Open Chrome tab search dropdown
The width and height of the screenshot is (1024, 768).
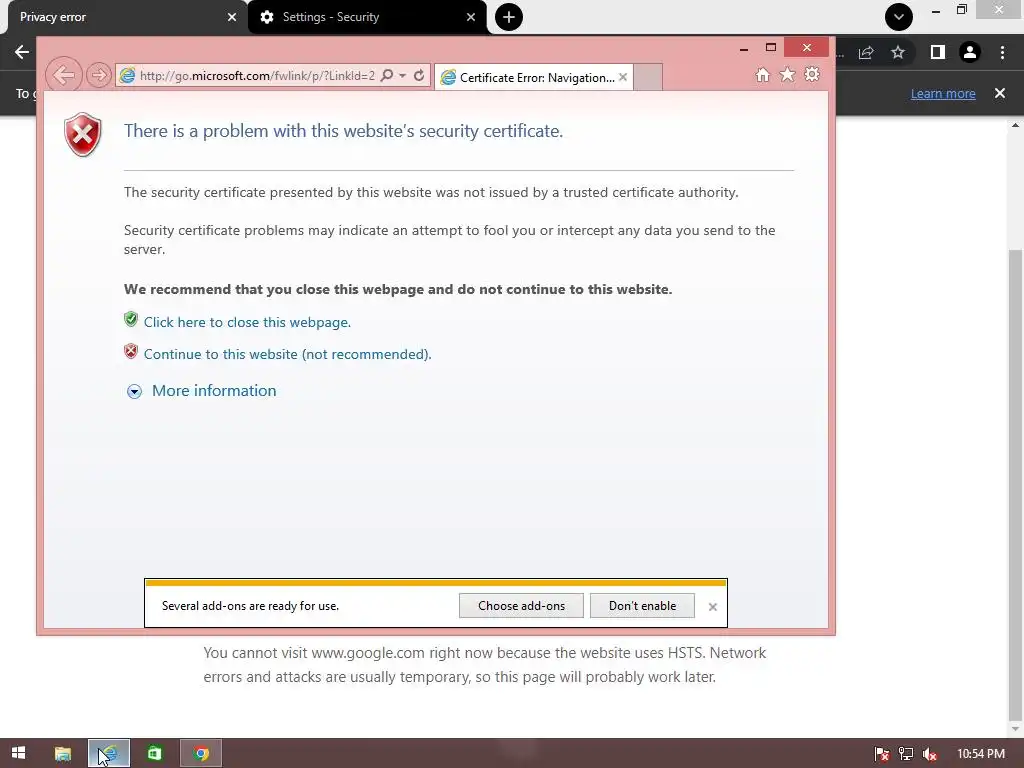point(899,17)
